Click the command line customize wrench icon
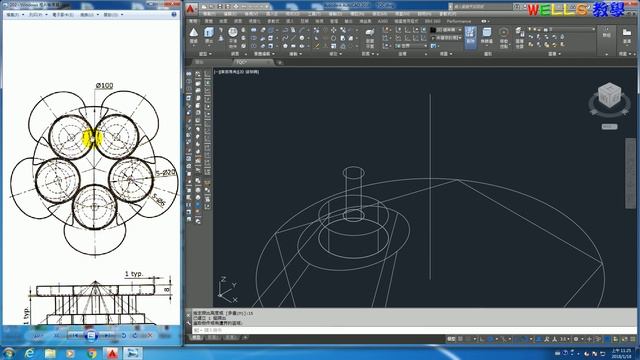The image size is (640, 360). pos(189,322)
